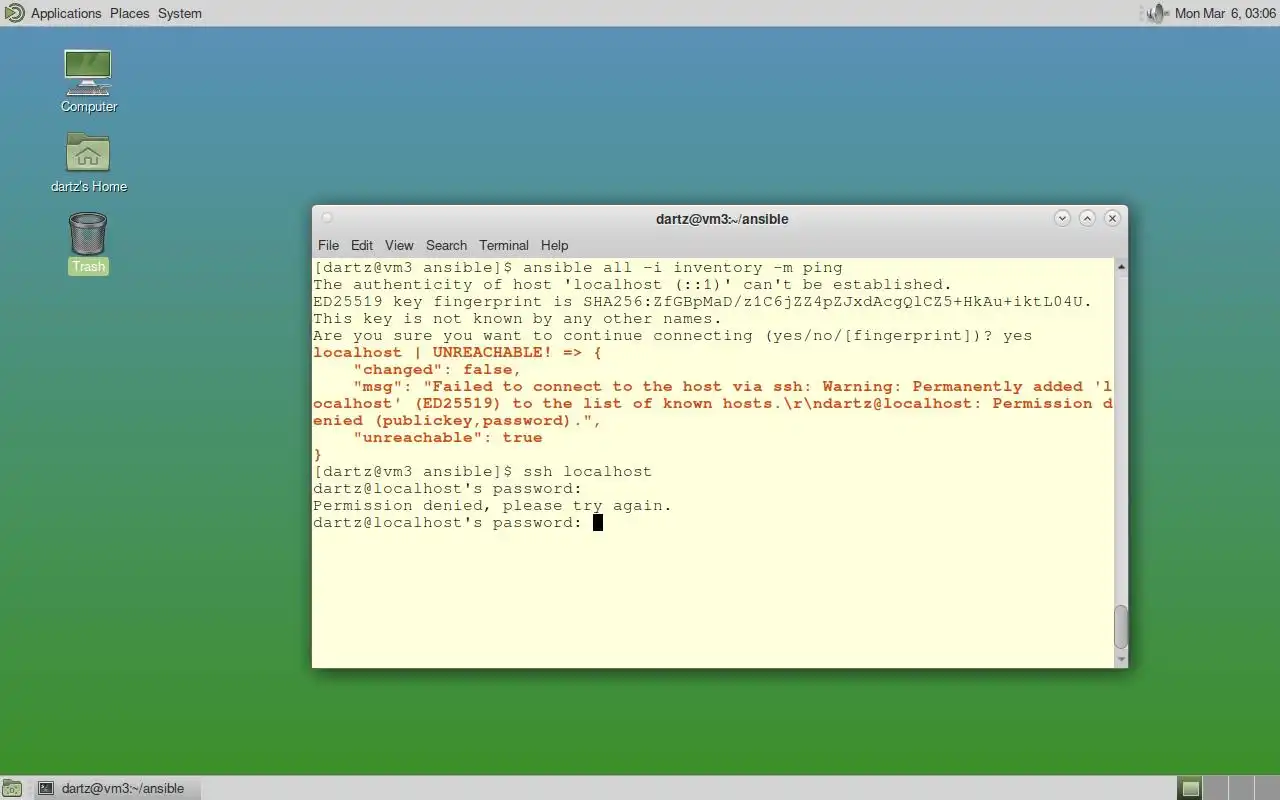Viewport: 1280px width, 800px height.
Task: Open the System menu
Action: (180, 13)
